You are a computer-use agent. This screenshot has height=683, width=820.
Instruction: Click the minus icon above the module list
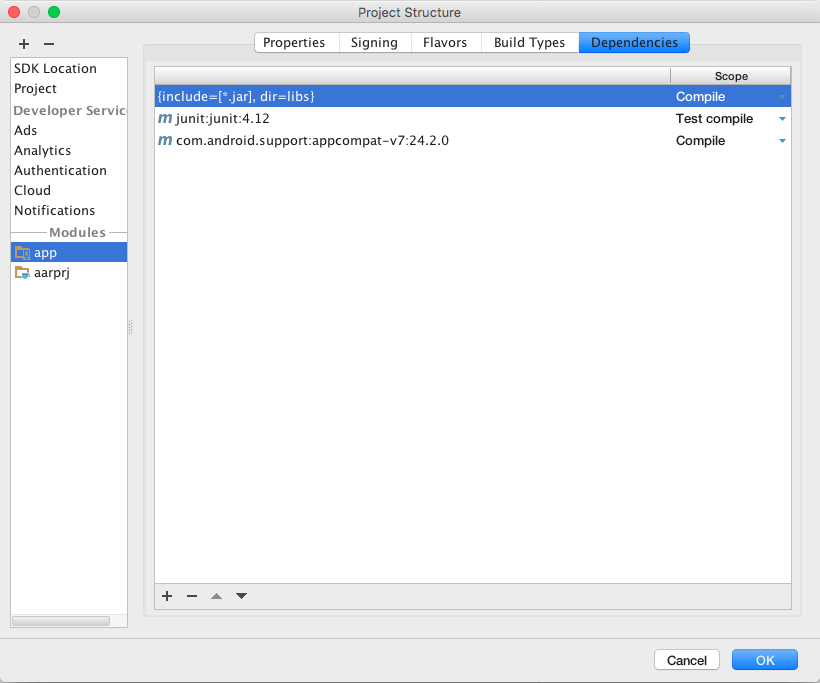(49, 44)
